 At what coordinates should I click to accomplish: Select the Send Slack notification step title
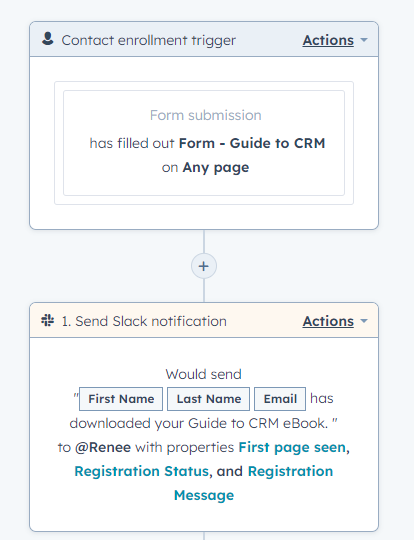144,321
